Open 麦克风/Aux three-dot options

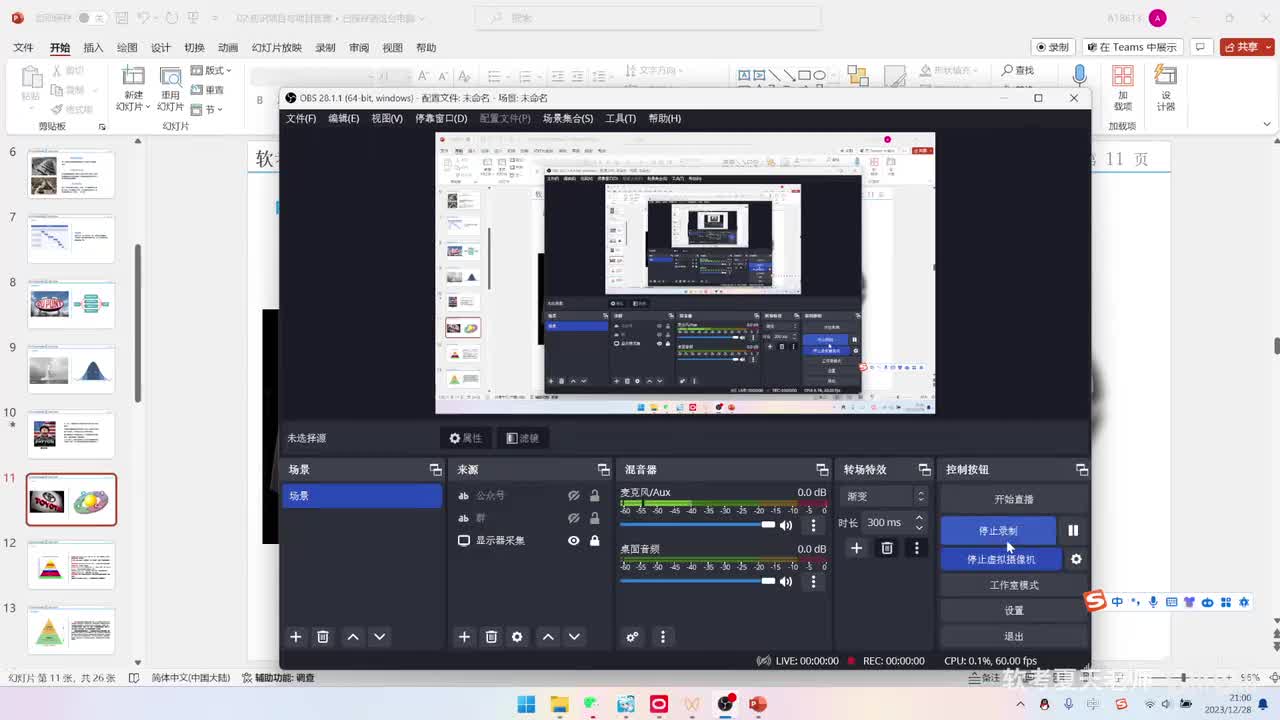coord(813,525)
